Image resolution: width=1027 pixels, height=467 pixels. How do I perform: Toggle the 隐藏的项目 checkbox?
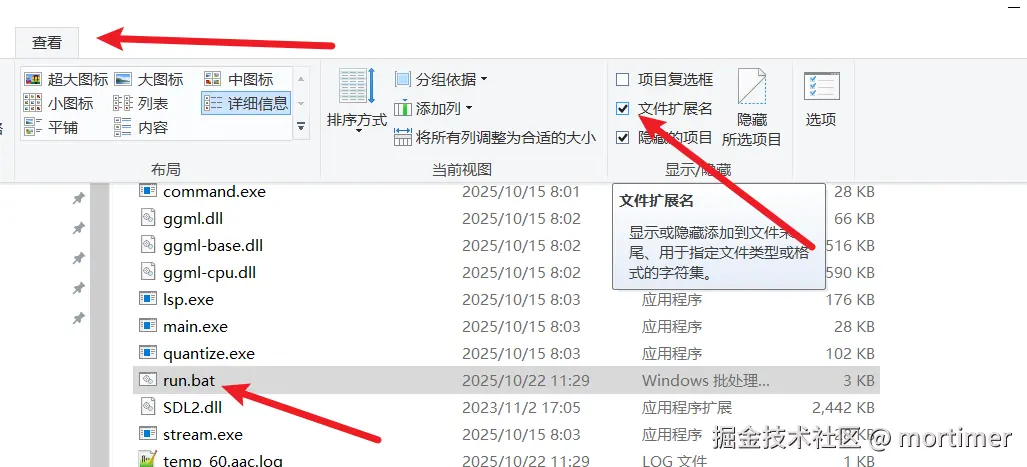(x=623, y=138)
